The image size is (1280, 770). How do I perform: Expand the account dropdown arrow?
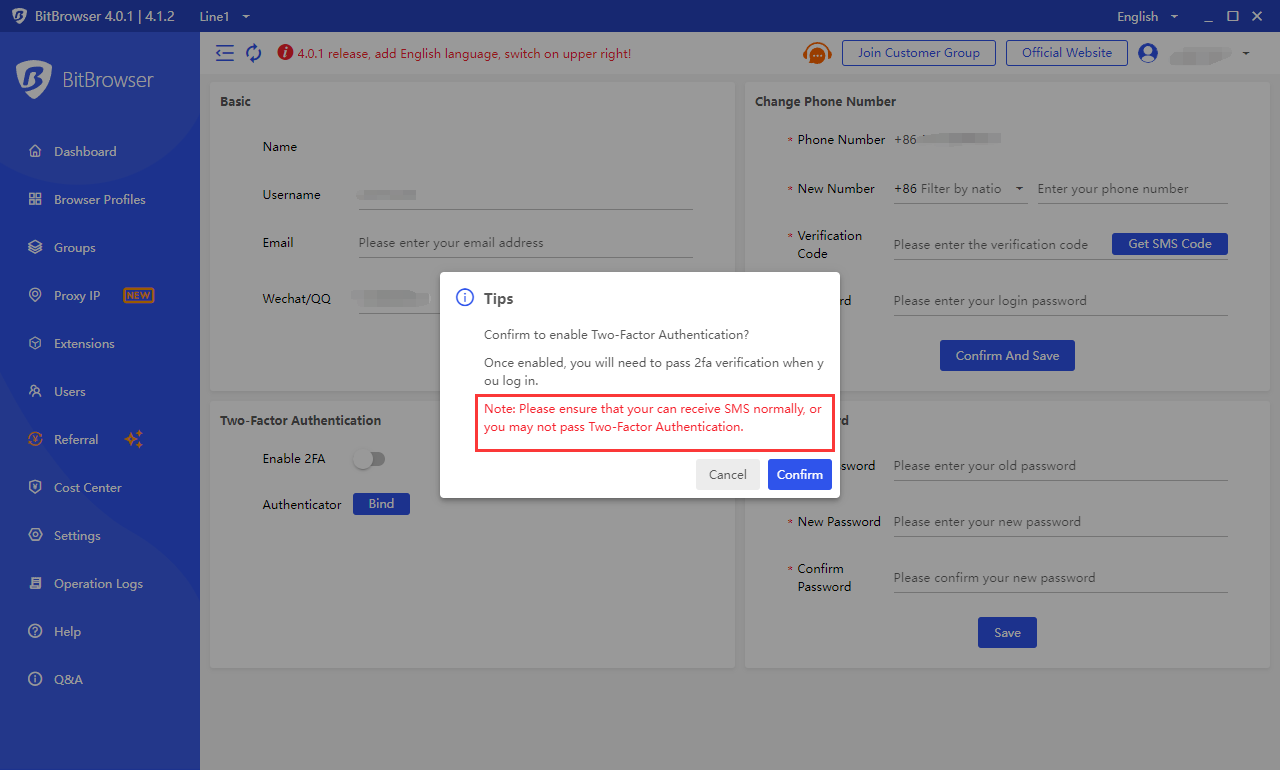click(1246, 53)
